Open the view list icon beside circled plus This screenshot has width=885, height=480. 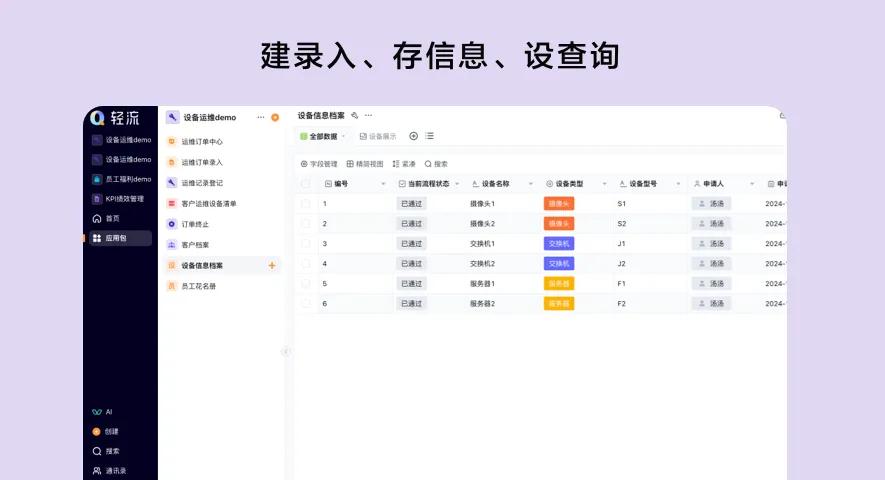[430, 136]
